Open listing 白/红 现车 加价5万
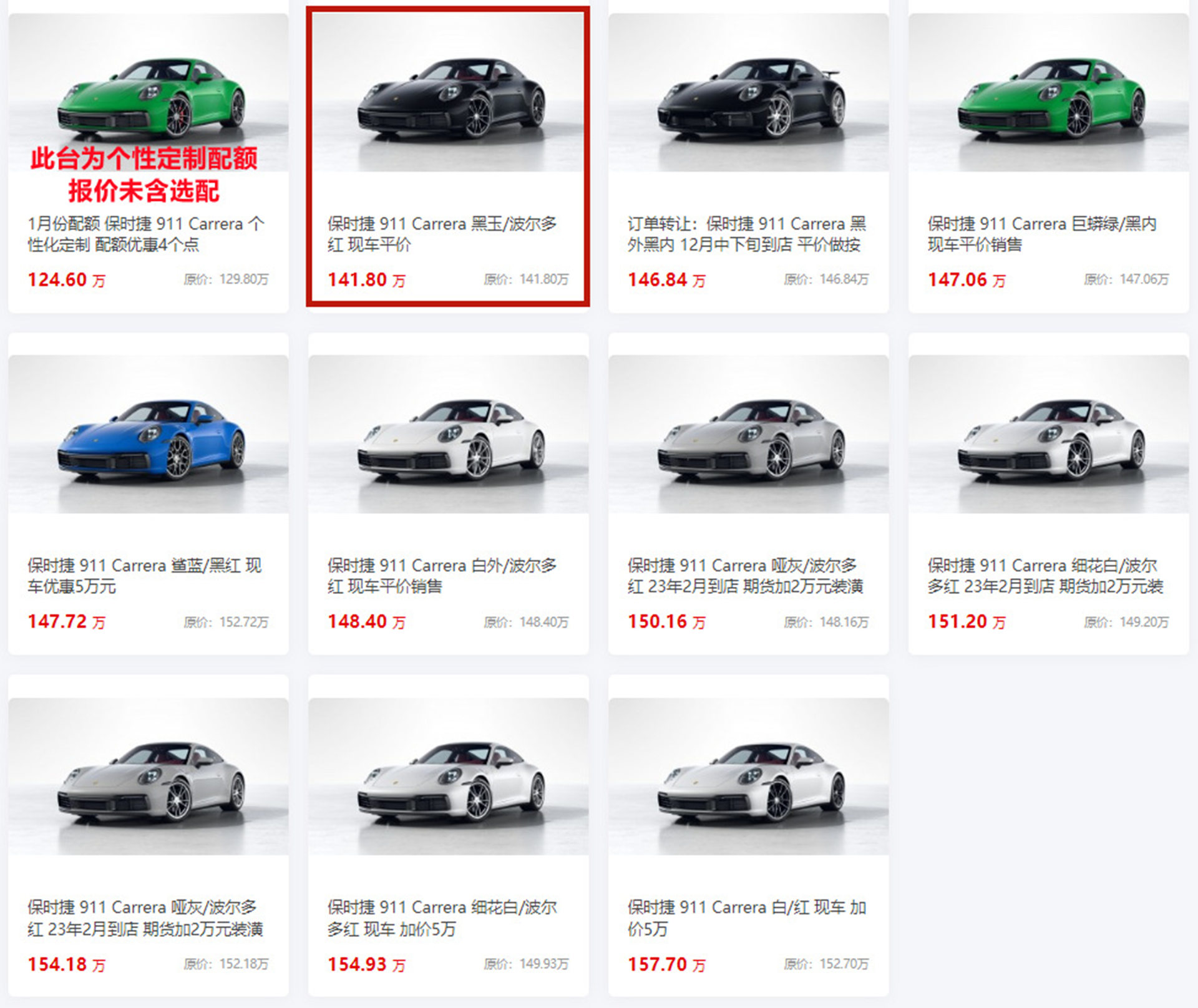Image resolution: width=1198 pixels, height=1008 pixels. [x=747, y=918]
